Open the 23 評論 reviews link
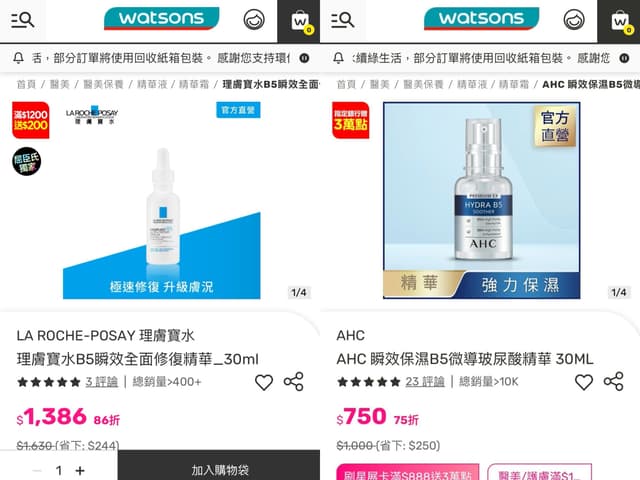 [425, 382]
